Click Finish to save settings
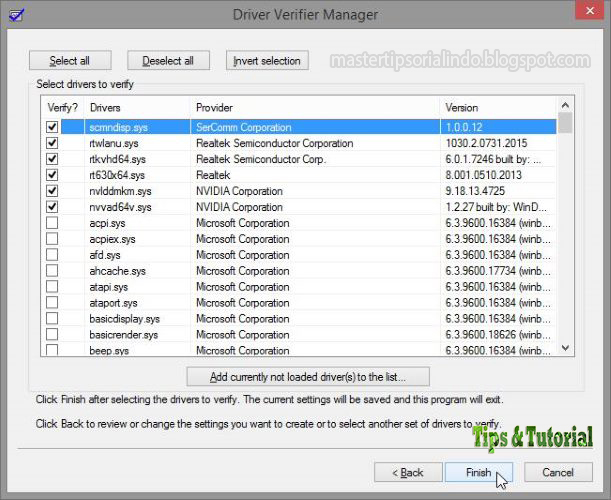 coord(479,472)
